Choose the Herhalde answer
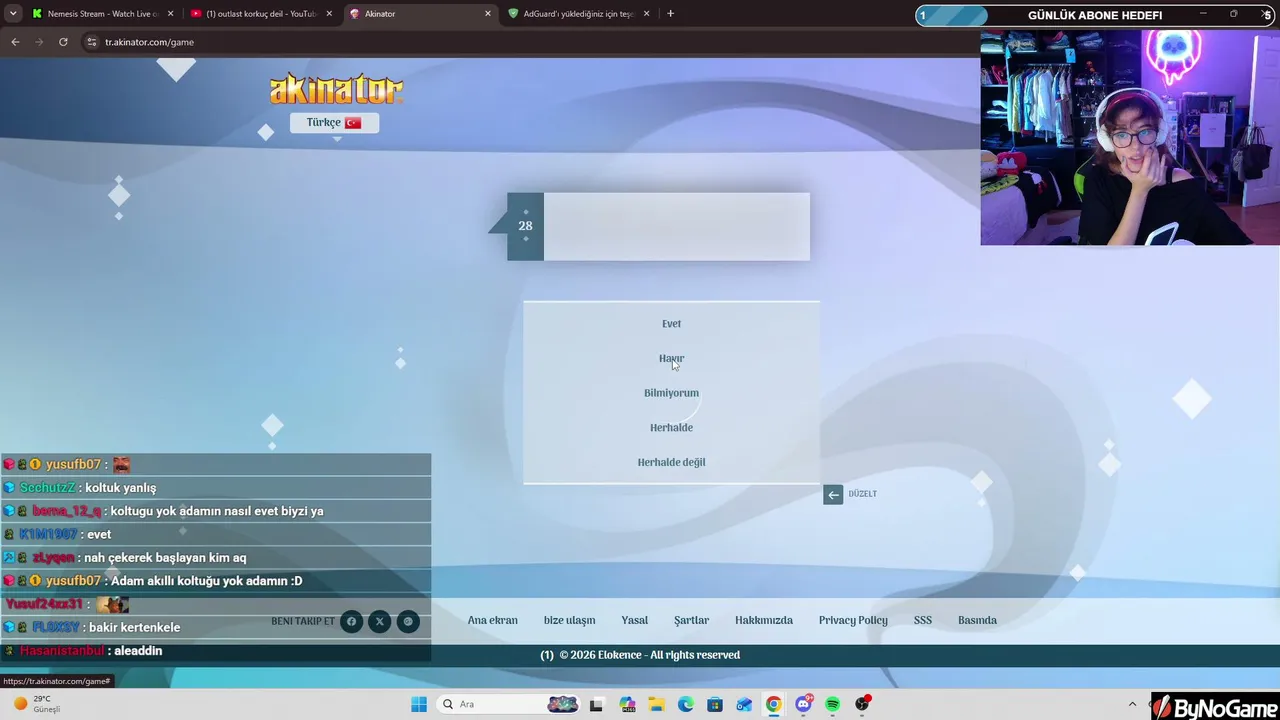The height and width of the screenshot is (720, 1280). 671,428
